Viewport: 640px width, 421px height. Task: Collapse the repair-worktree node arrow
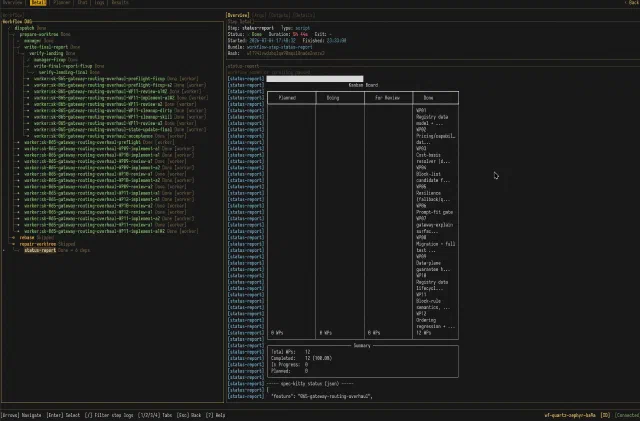[13, 244]
